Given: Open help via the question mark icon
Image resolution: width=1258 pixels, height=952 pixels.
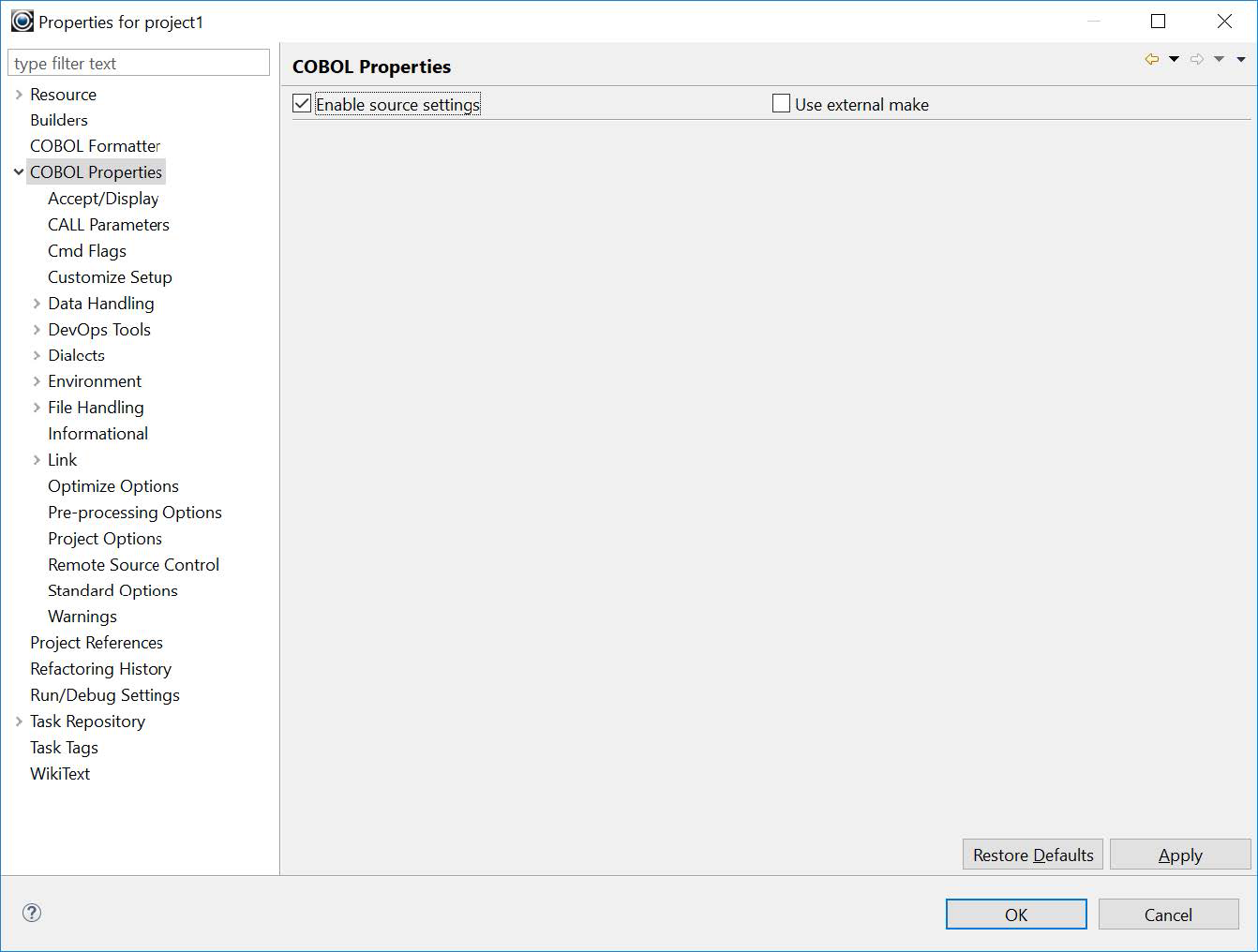Looking at the screenshot, I should pyautogui.click(x=31, y=912).
